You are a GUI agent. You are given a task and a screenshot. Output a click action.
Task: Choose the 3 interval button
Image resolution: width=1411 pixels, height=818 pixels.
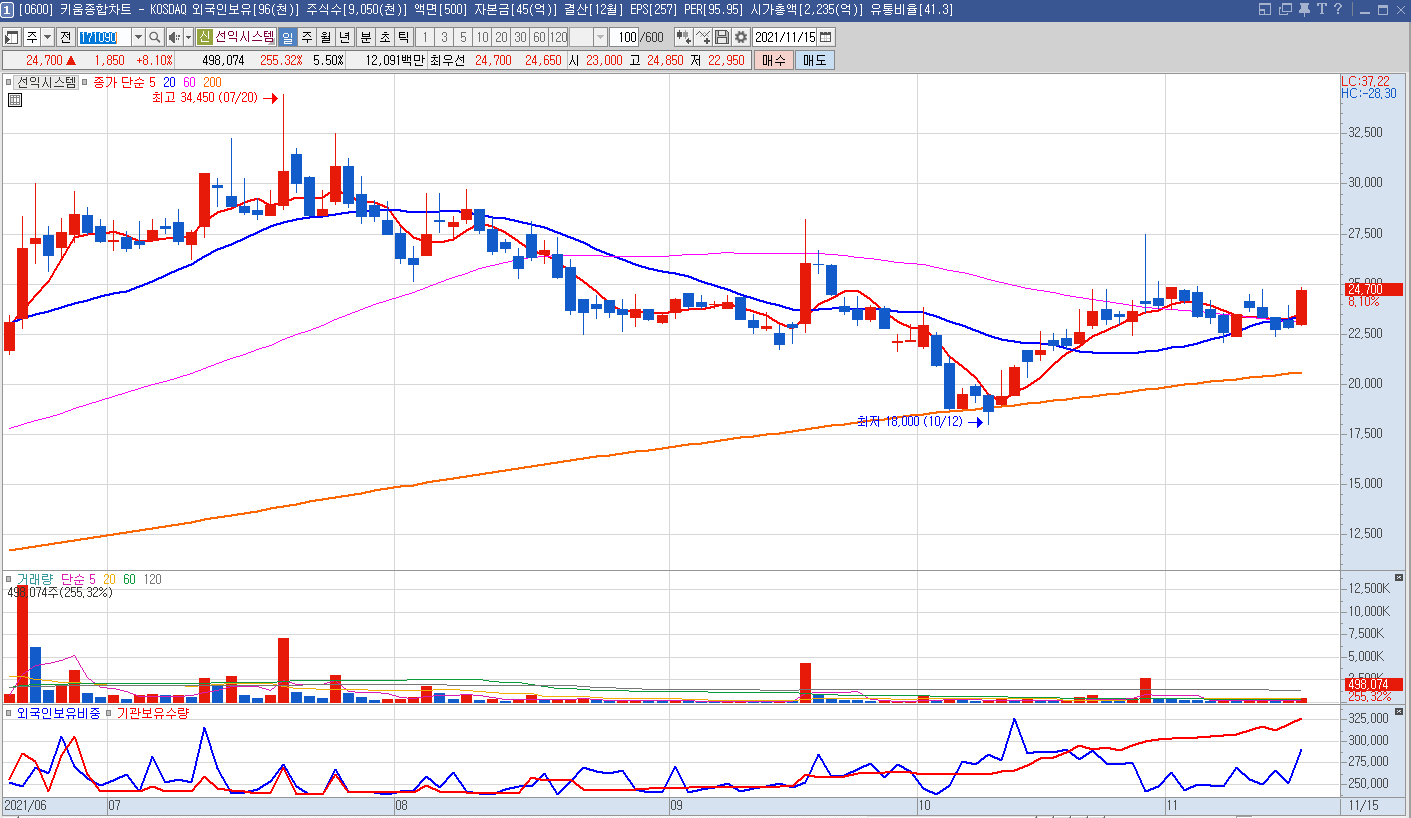tap(444, 37)
